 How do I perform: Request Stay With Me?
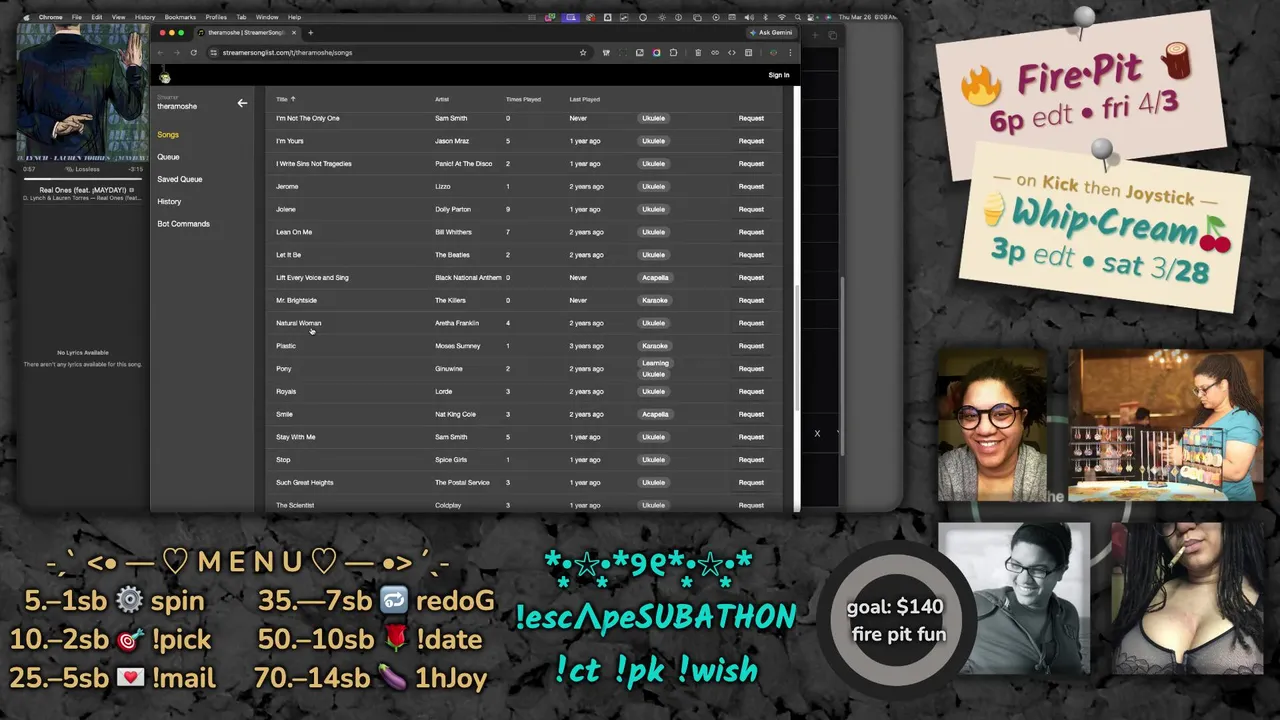[x=751, y=437]
